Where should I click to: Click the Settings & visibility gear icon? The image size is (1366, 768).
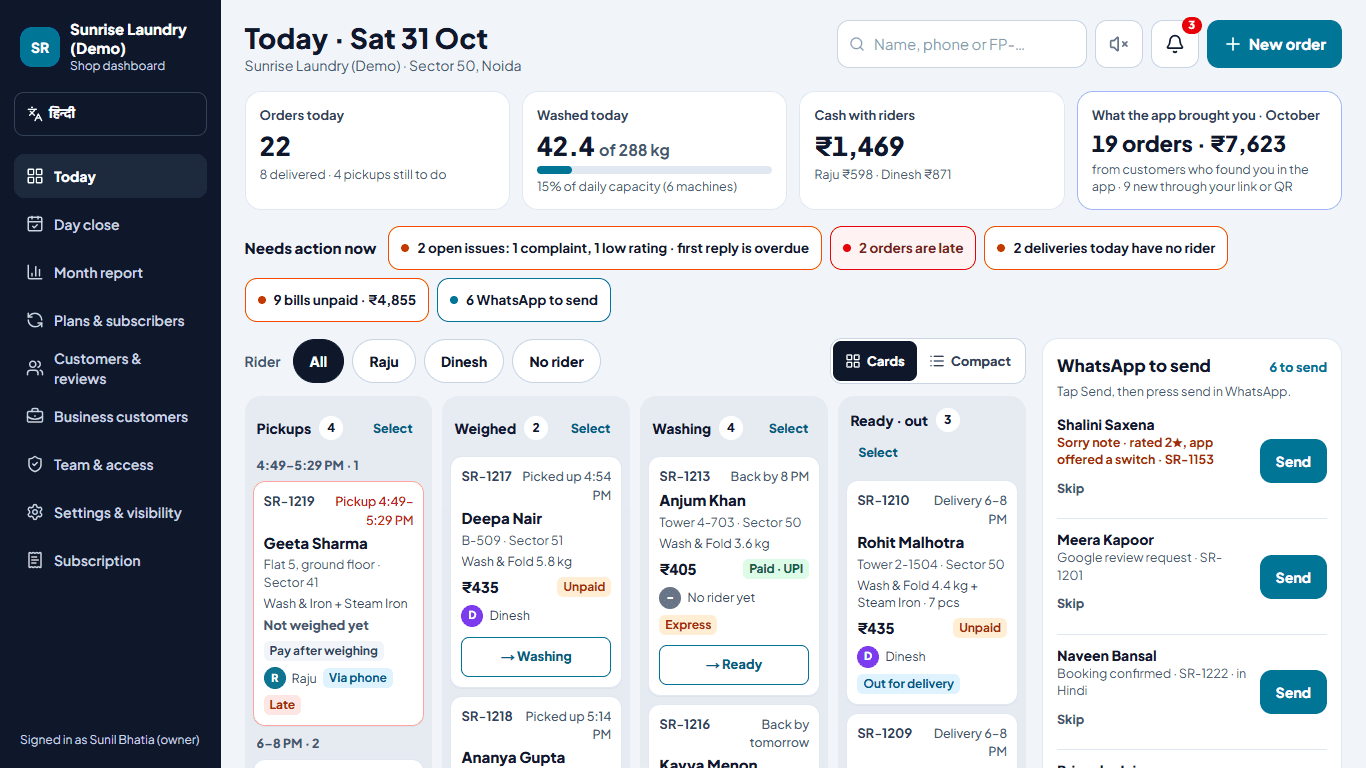[35, 513]
